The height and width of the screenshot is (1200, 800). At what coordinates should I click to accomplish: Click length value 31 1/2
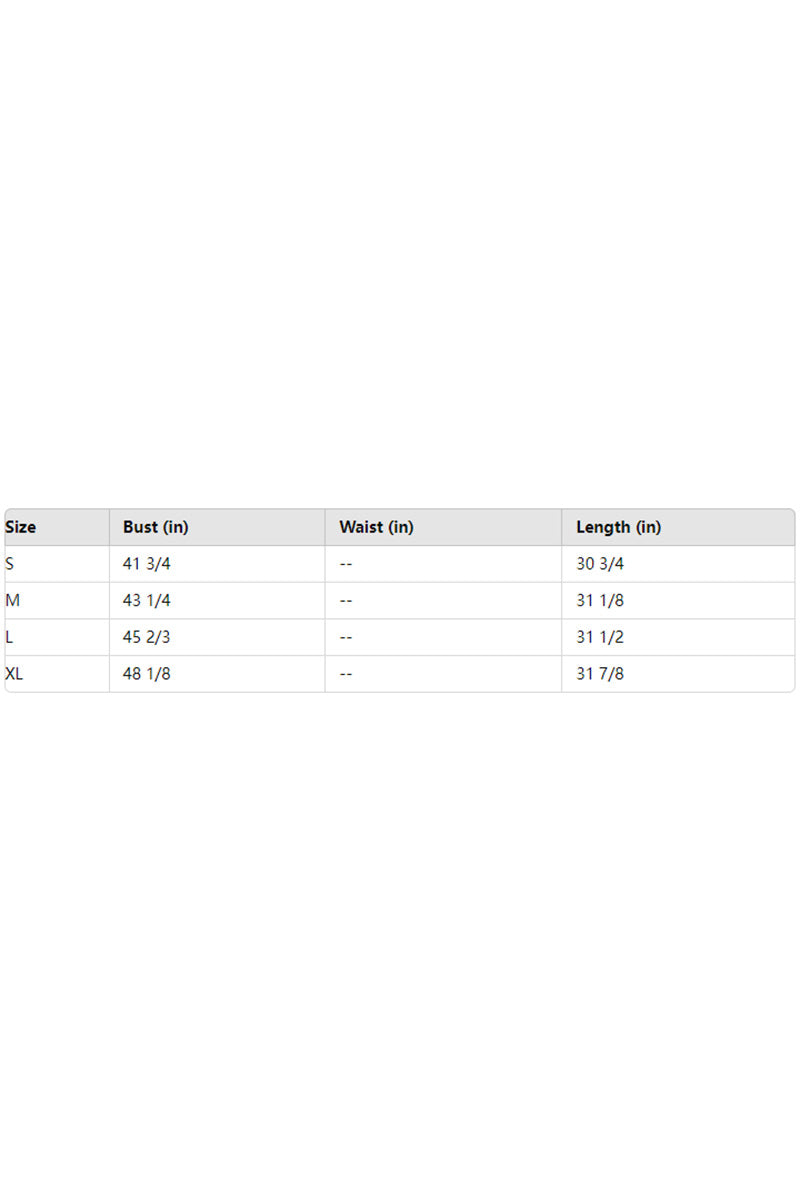click(x=600, y=637)
